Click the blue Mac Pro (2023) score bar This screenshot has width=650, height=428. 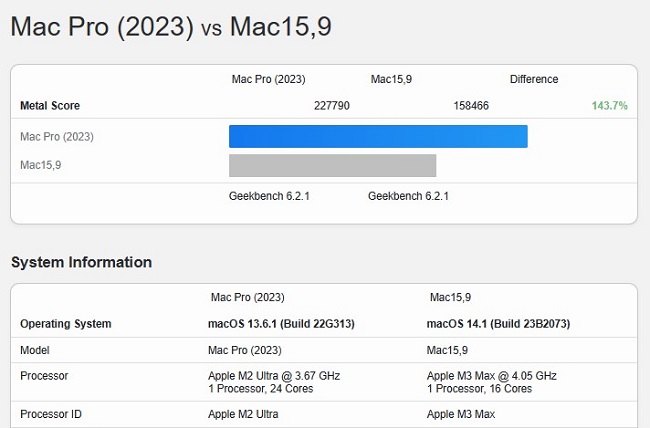(377, 137)
